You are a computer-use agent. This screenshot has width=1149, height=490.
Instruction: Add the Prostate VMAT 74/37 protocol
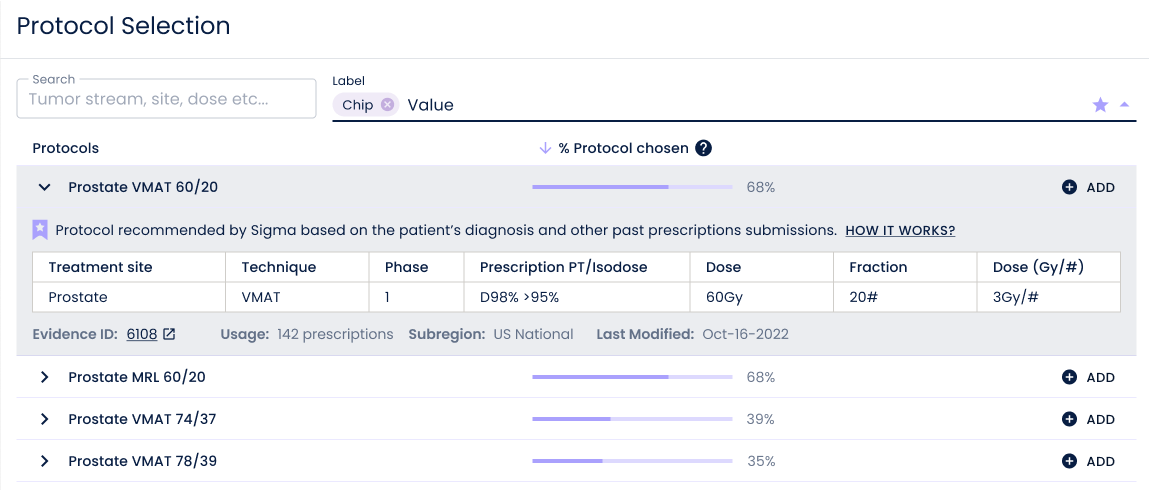tap(1088, 419)
